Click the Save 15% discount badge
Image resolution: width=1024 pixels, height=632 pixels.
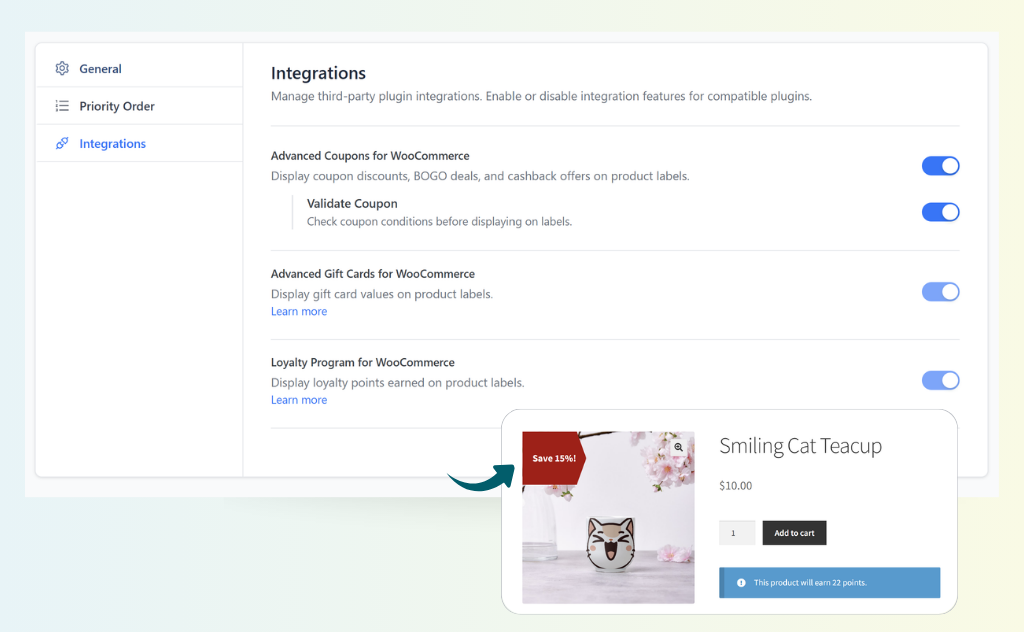(553, 458)
